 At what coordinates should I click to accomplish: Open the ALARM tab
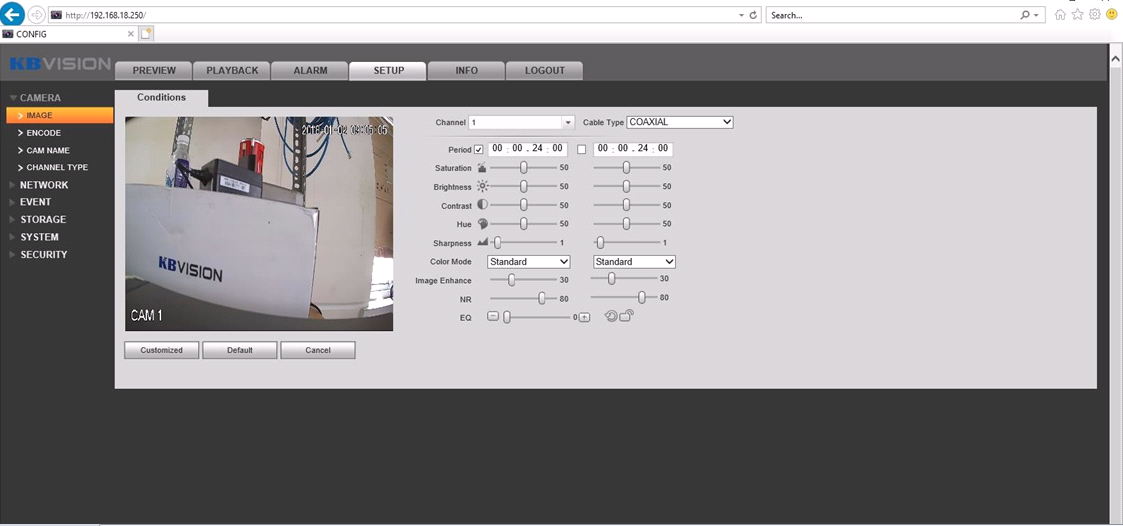pos(310,71)
